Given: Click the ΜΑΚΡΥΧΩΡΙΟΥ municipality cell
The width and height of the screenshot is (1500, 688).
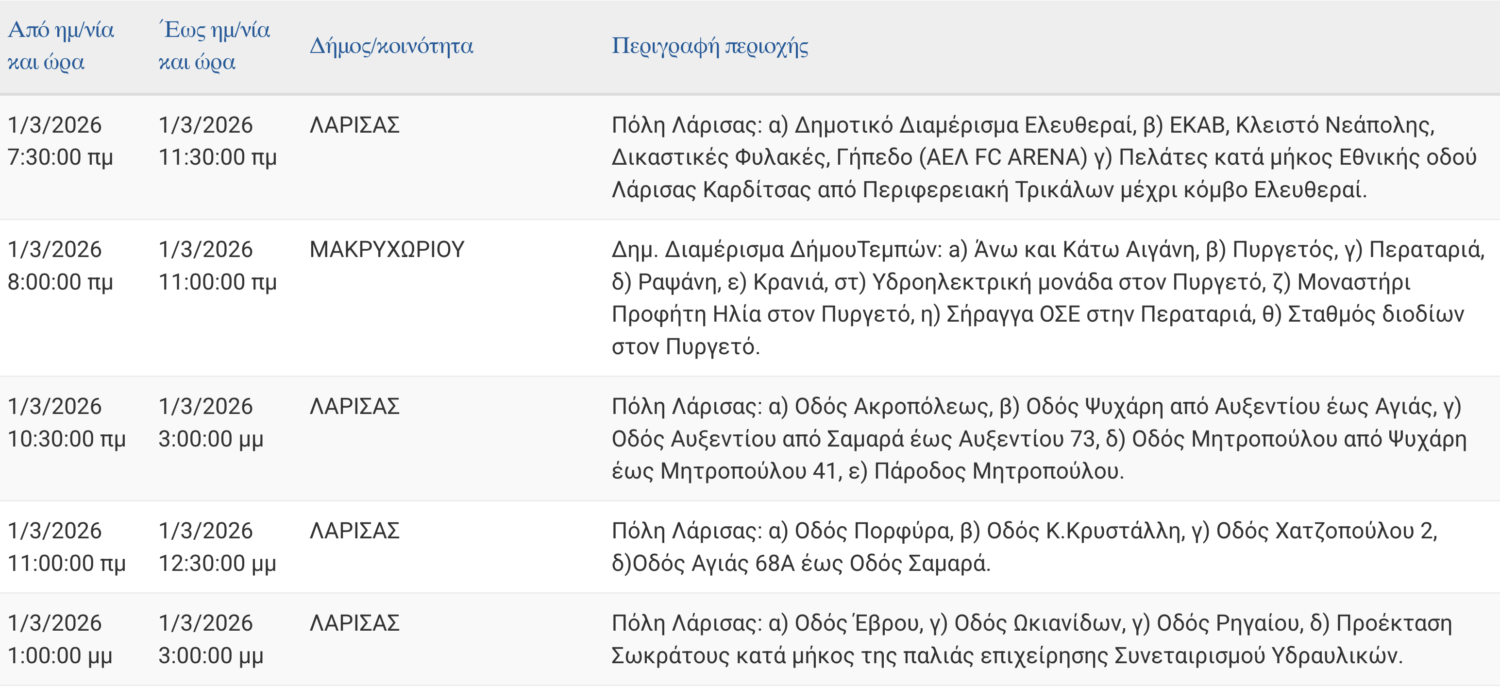Looking at the screenshot, I should coord(388,250).
